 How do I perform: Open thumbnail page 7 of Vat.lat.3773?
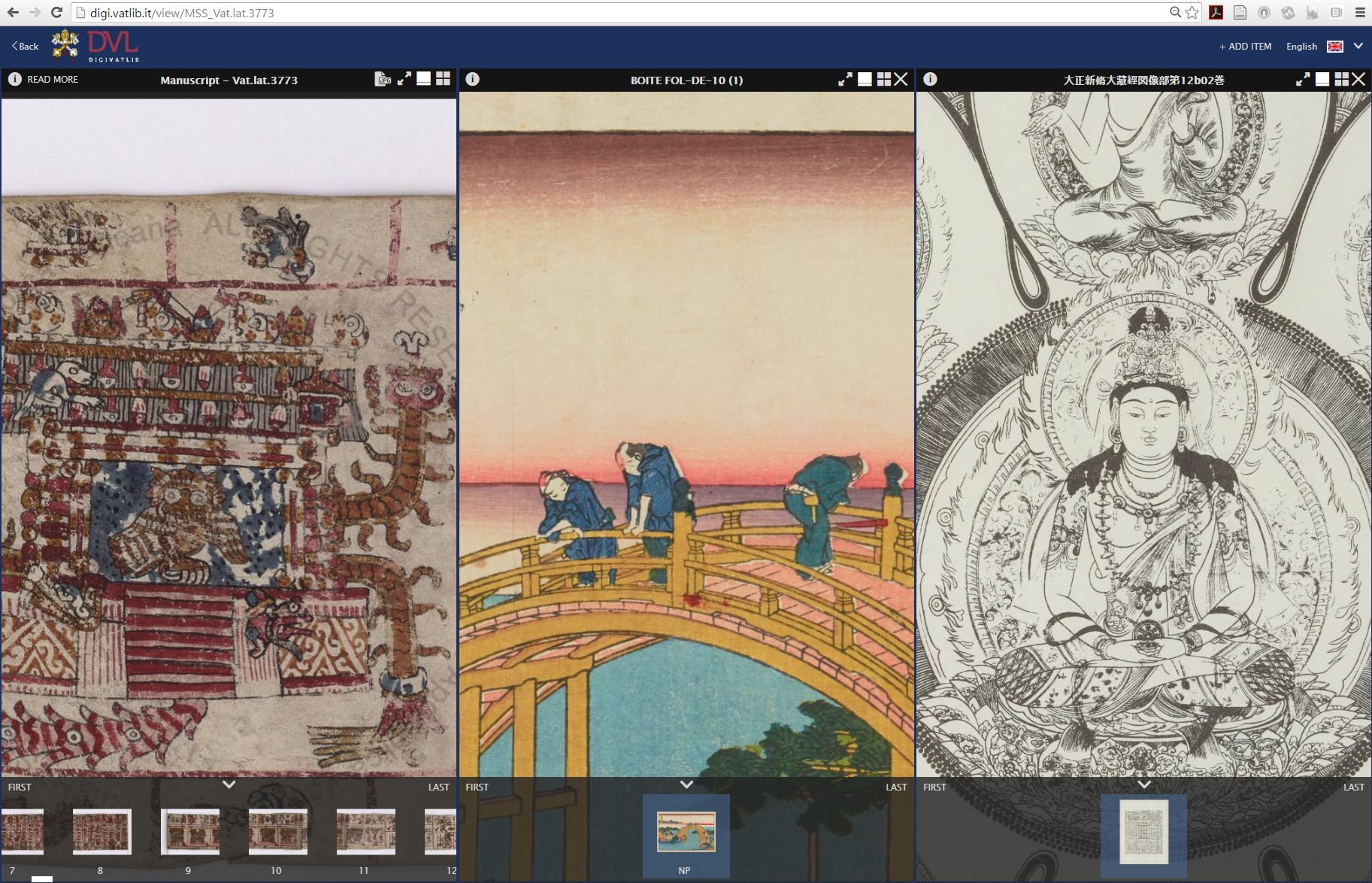coord(22,832)
